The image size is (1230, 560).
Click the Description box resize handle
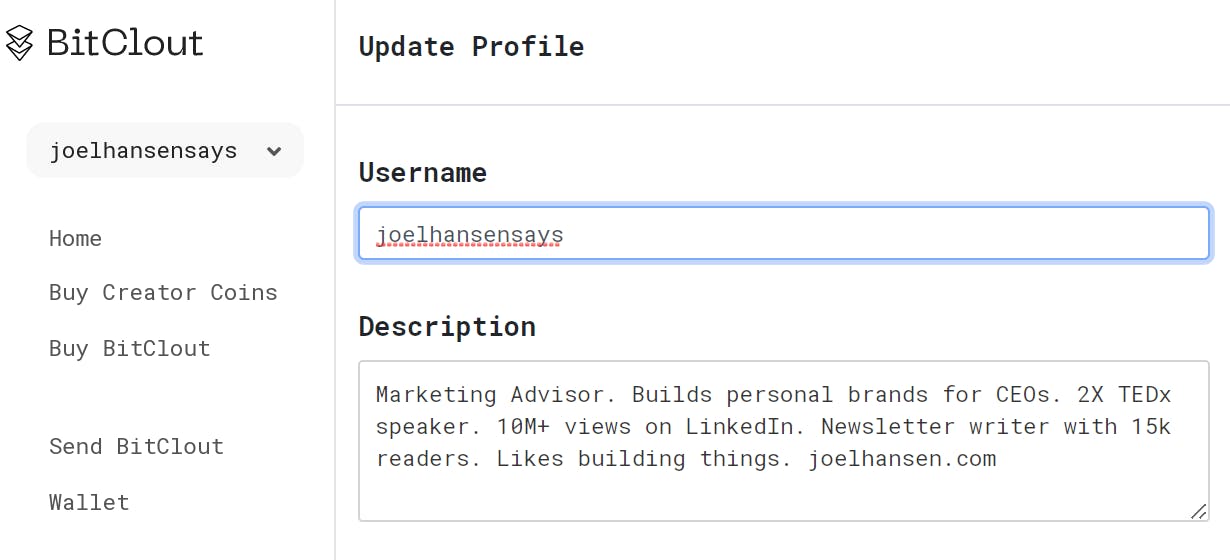1198,511
